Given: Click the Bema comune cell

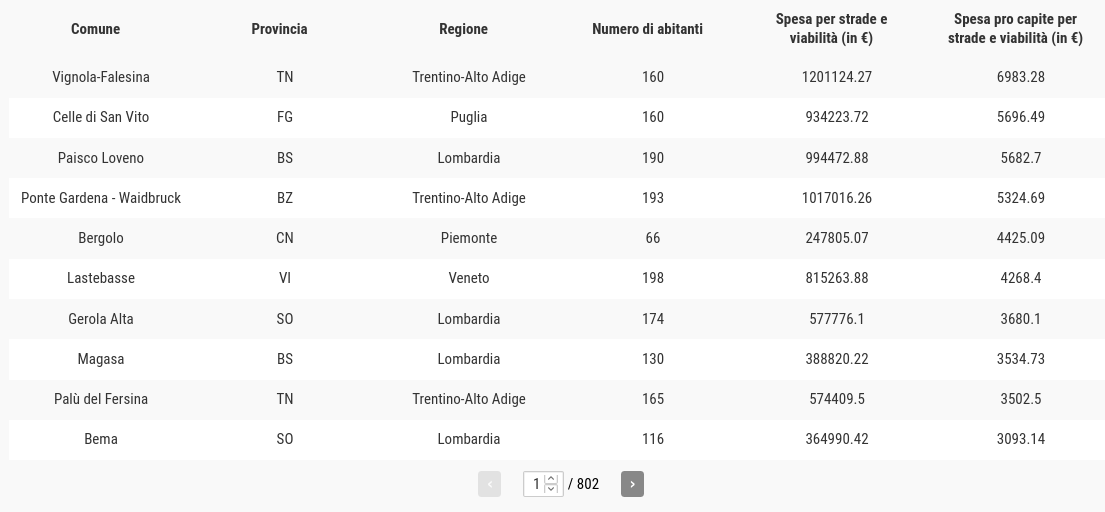Looking at the screenshot, I should click(101, 439).
